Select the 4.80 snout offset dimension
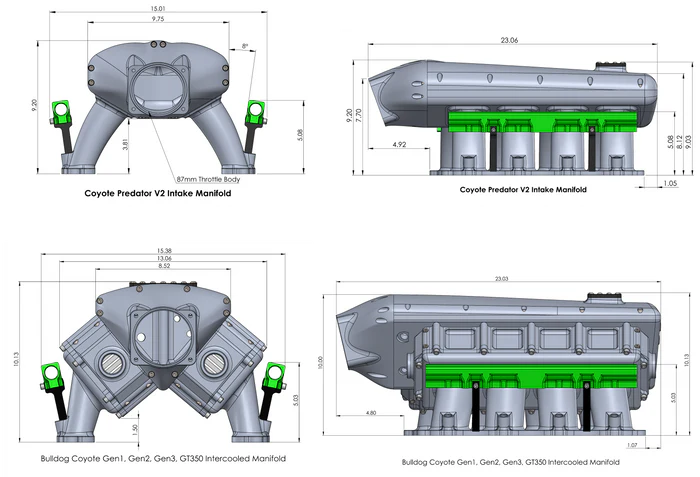 tap(371, 413)
